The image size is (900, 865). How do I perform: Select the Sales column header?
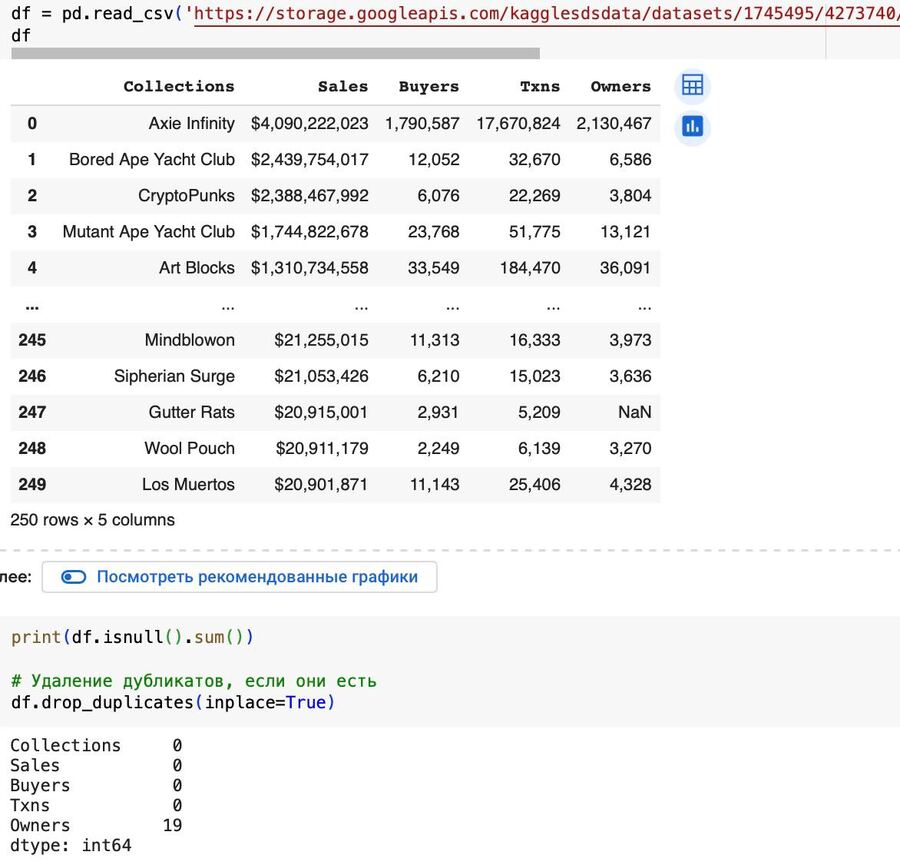tap(342, 87)
